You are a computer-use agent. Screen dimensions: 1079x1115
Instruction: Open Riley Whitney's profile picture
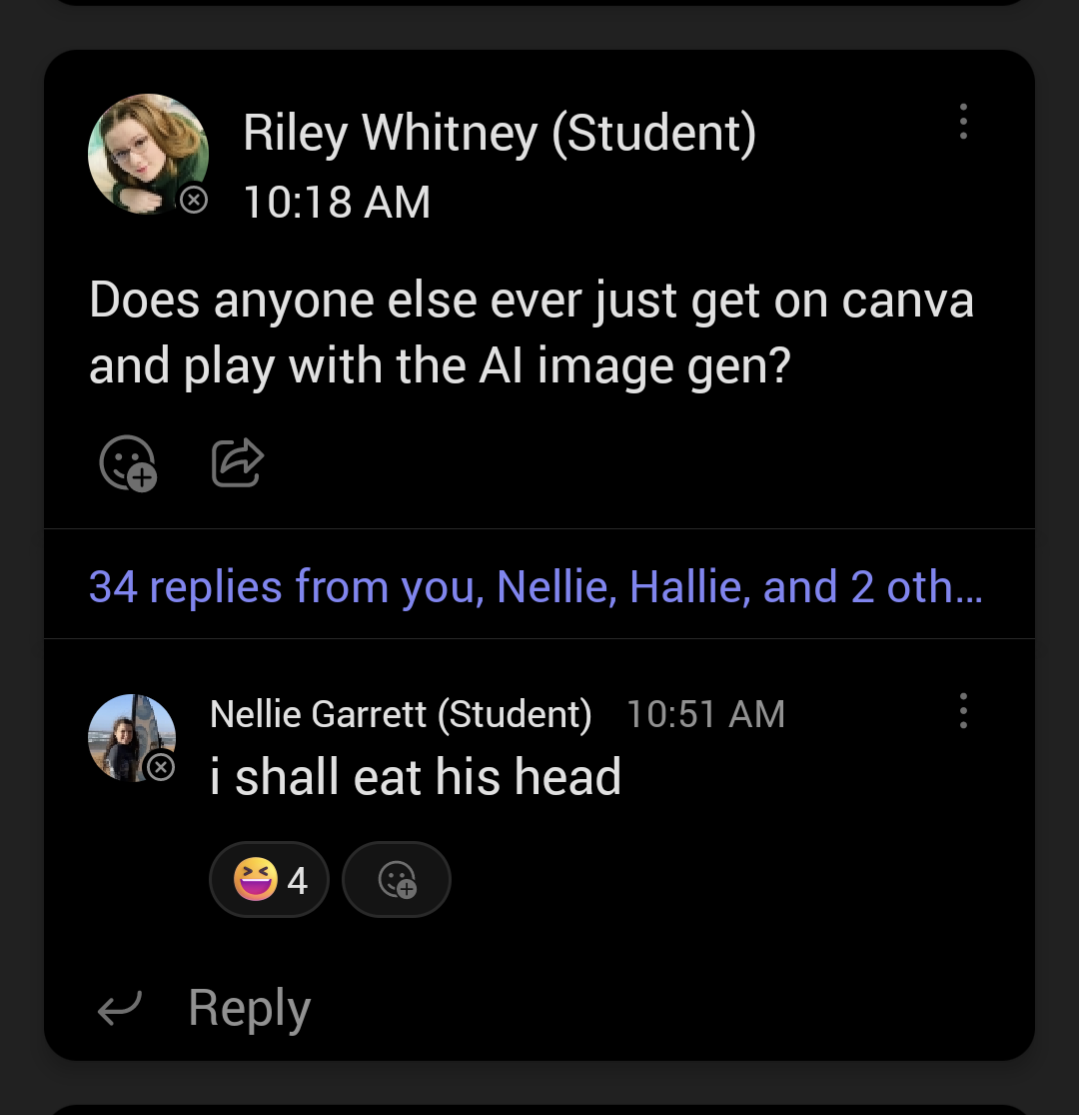click(x=148, y=153)
